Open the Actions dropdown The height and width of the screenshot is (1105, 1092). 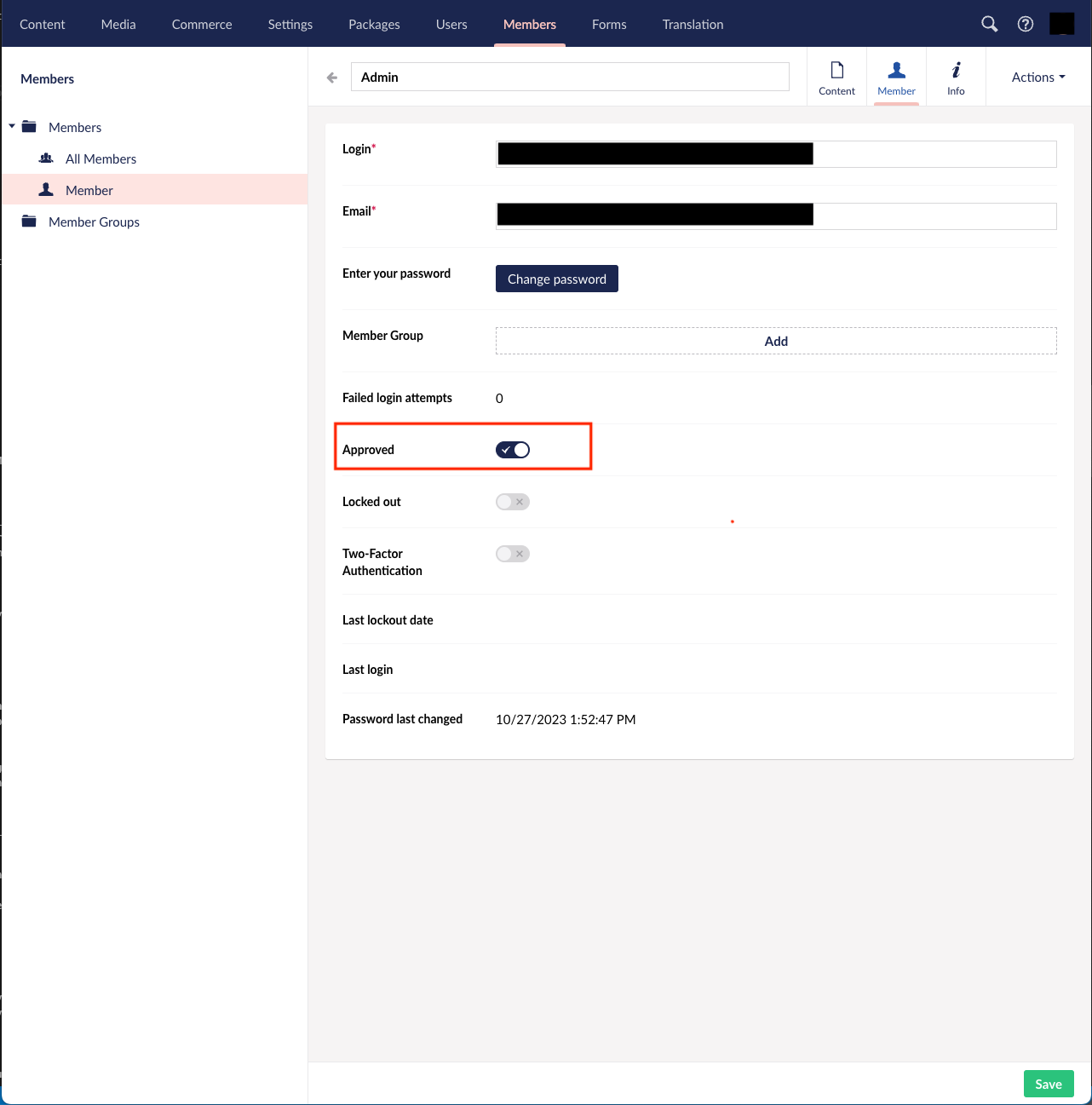pyautogui.click(x=1037, y=78)
